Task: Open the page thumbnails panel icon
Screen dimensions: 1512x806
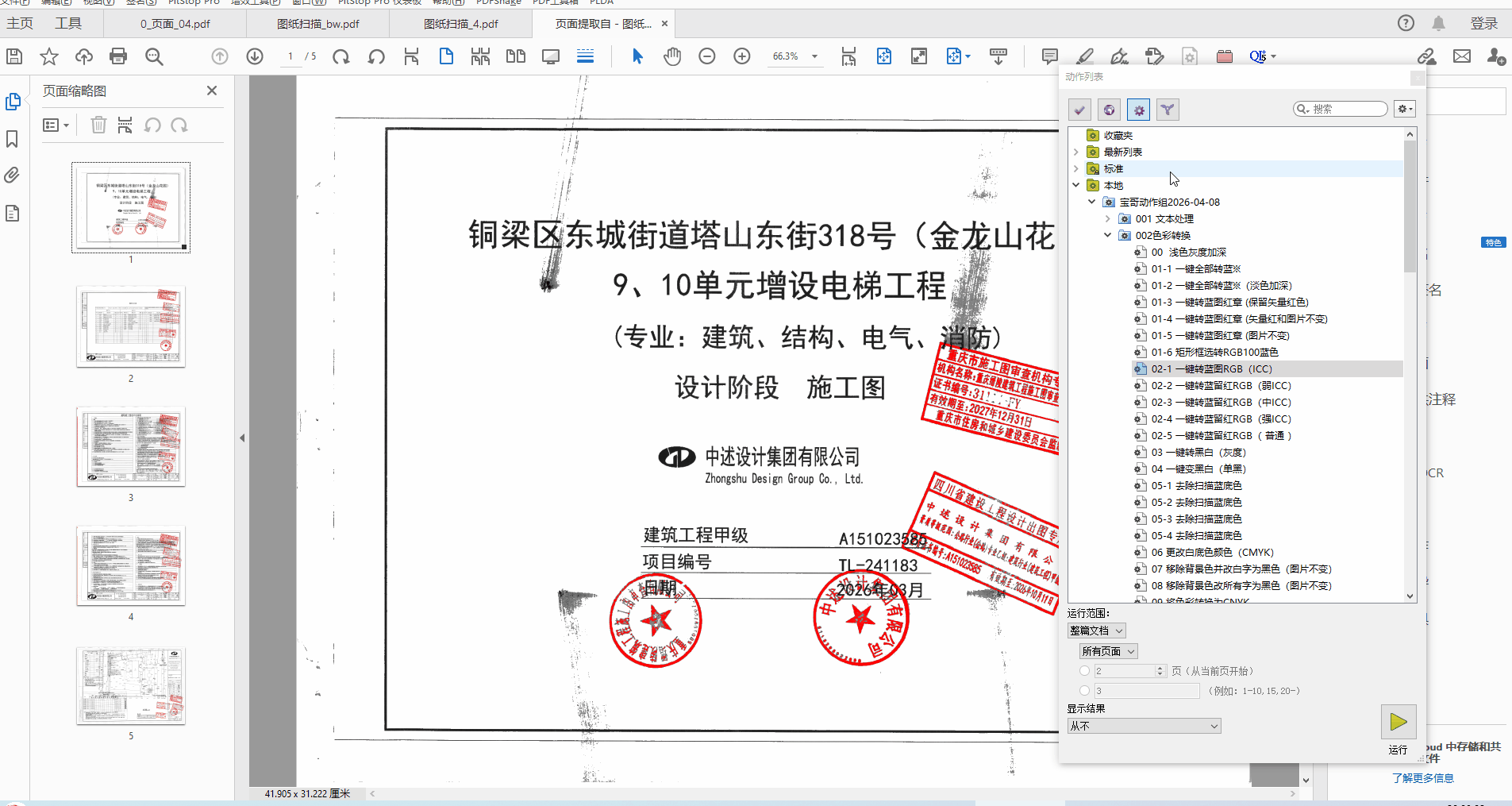Action: coord(13,102)
